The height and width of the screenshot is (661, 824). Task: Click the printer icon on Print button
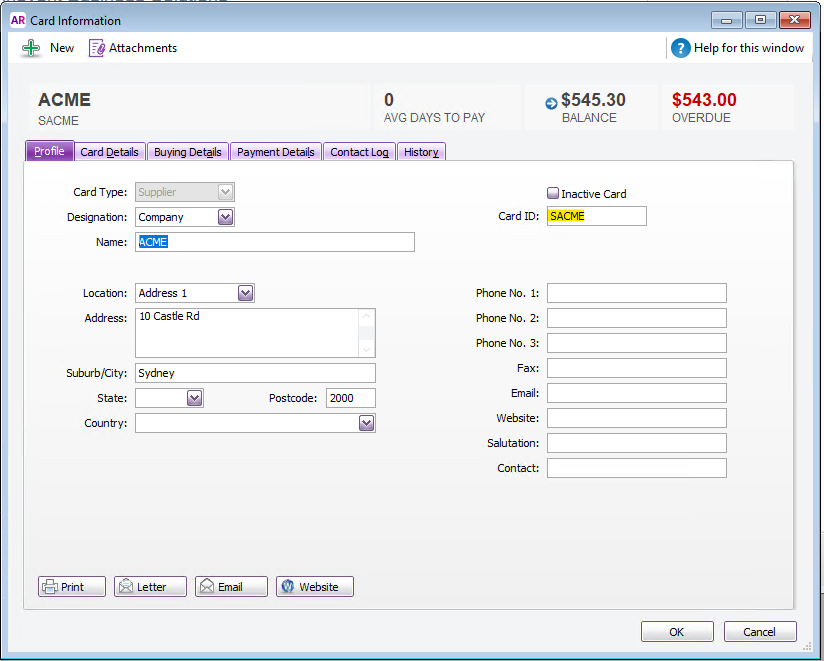50,586
